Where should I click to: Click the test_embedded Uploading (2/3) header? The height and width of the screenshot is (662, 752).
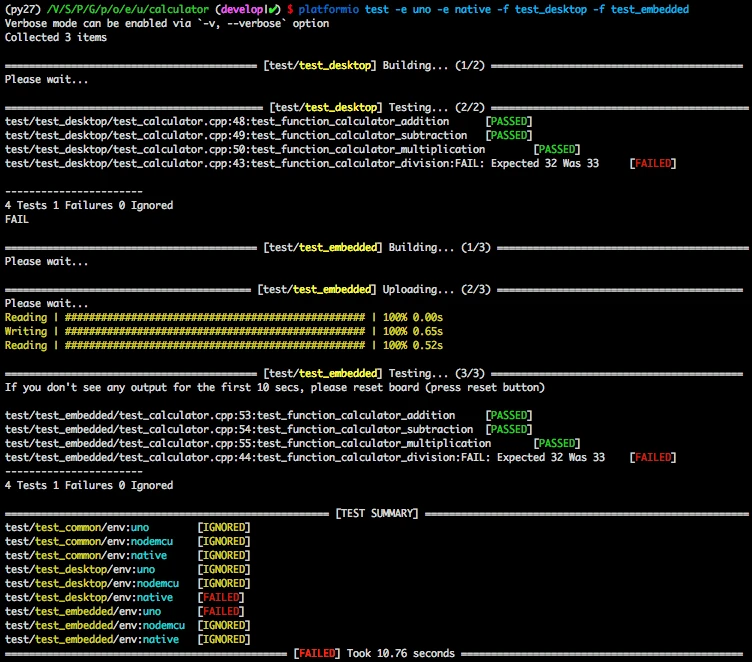coord(373,289)
